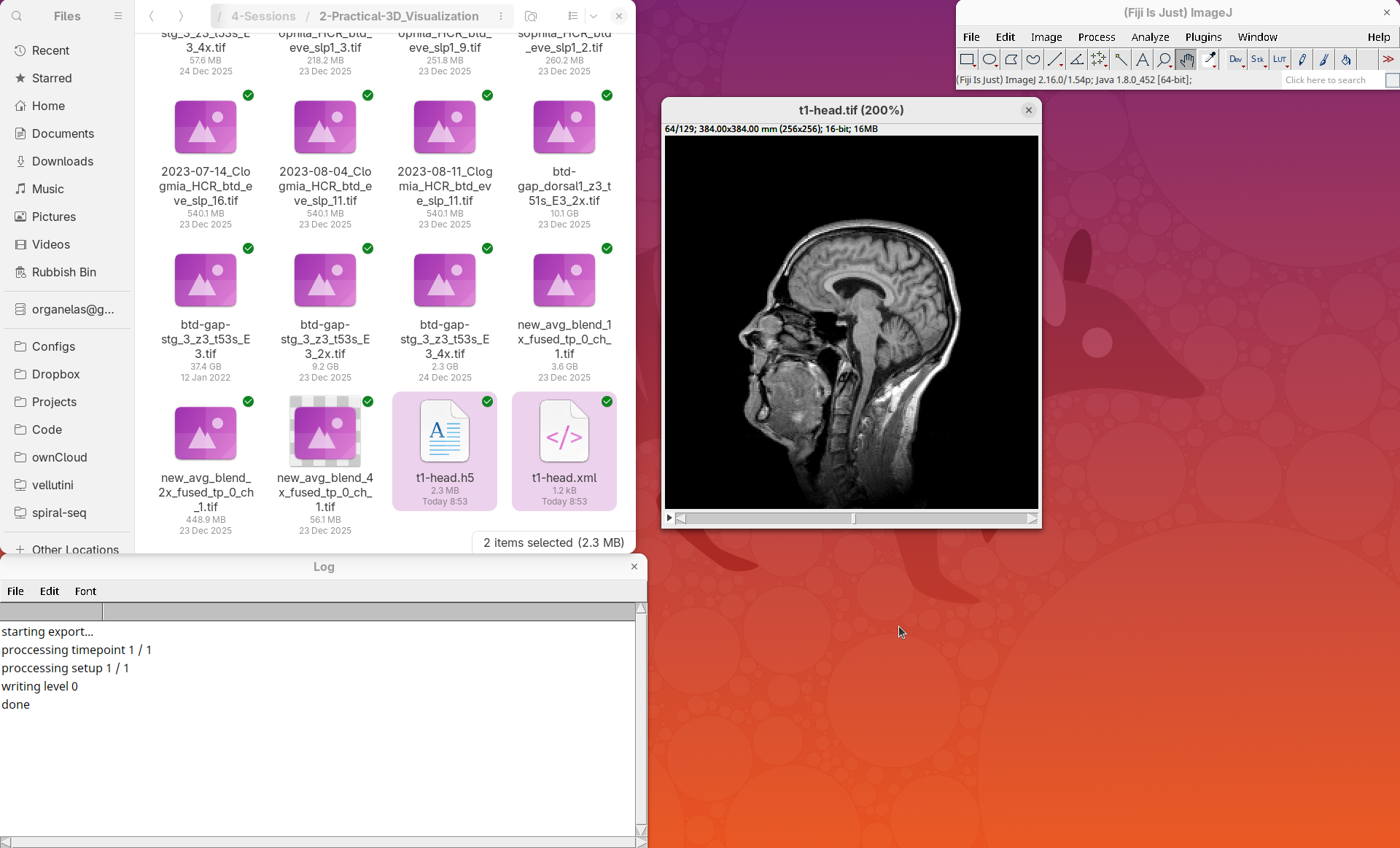This screenshot has height=848, width=1400.
Task: Activate the Wand tracing tool
Action: click(x=1121, y=60)
